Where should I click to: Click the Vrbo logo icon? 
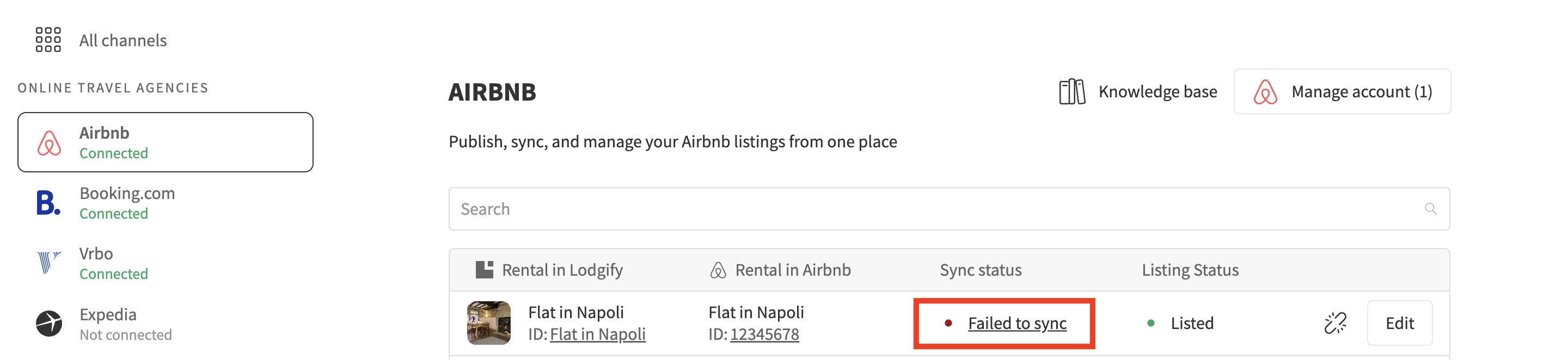(x=48, y=263)
